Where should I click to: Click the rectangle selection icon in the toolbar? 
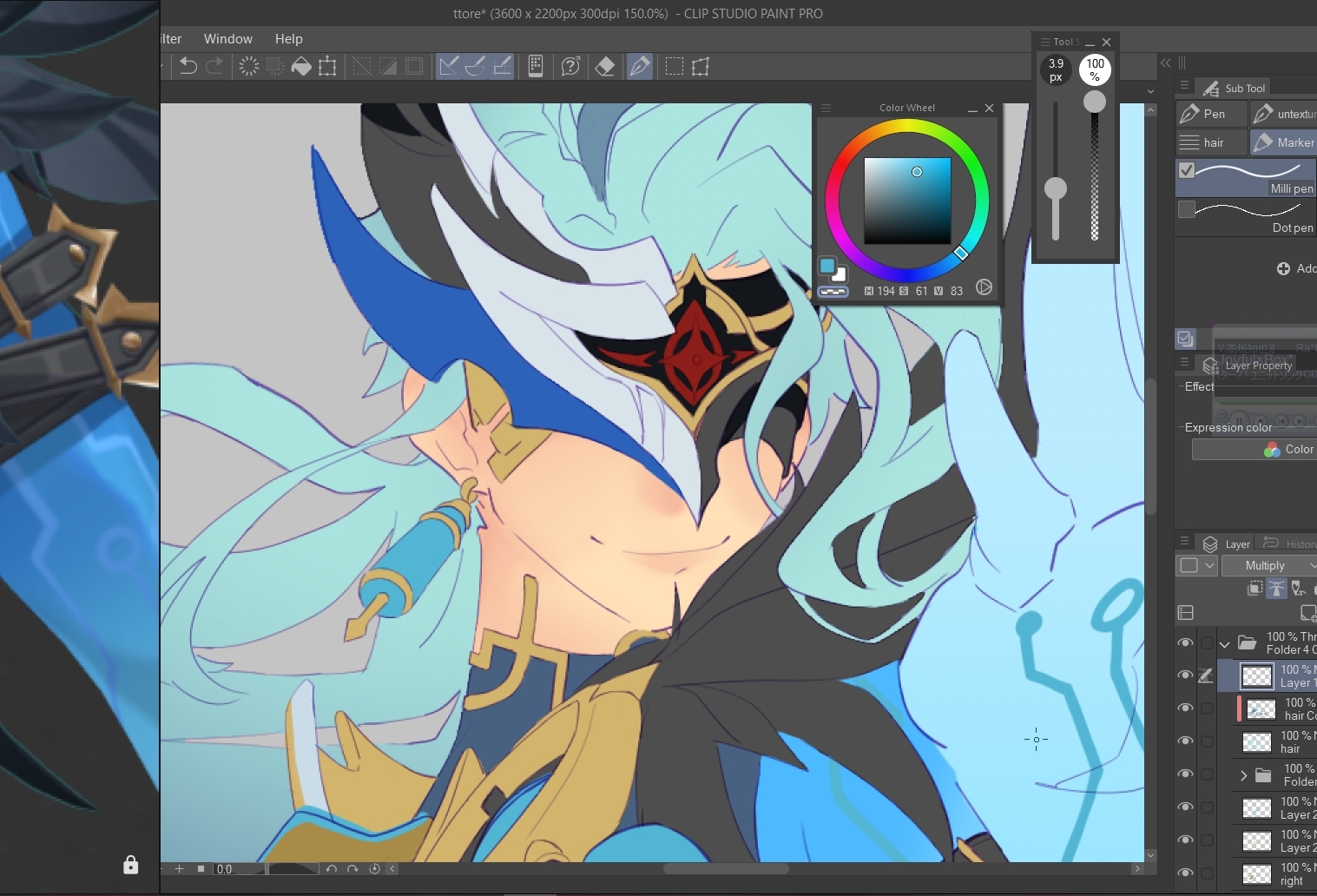point(674,67)
